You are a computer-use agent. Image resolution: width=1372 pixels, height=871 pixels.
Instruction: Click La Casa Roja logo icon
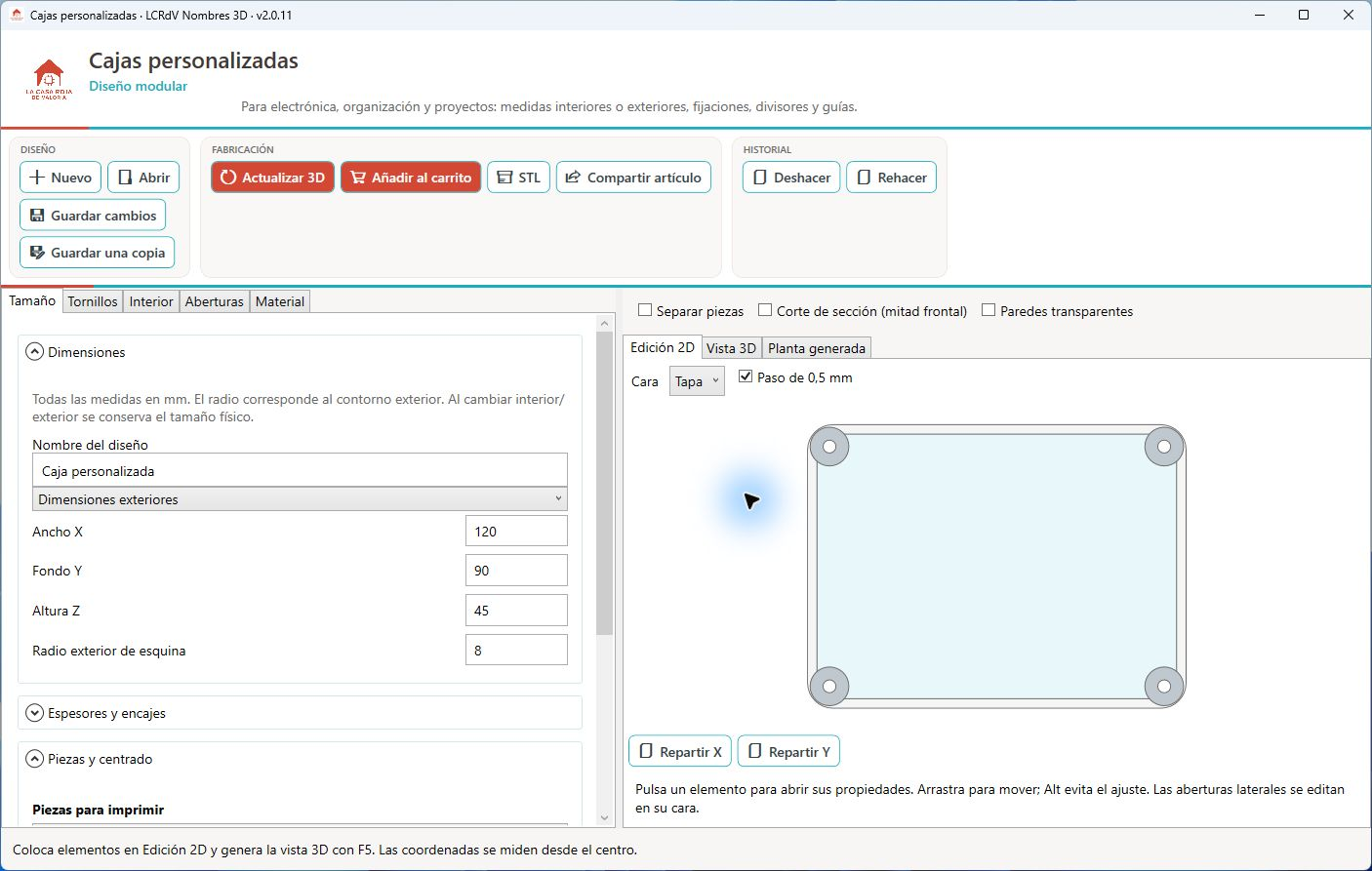click(49, 79)
